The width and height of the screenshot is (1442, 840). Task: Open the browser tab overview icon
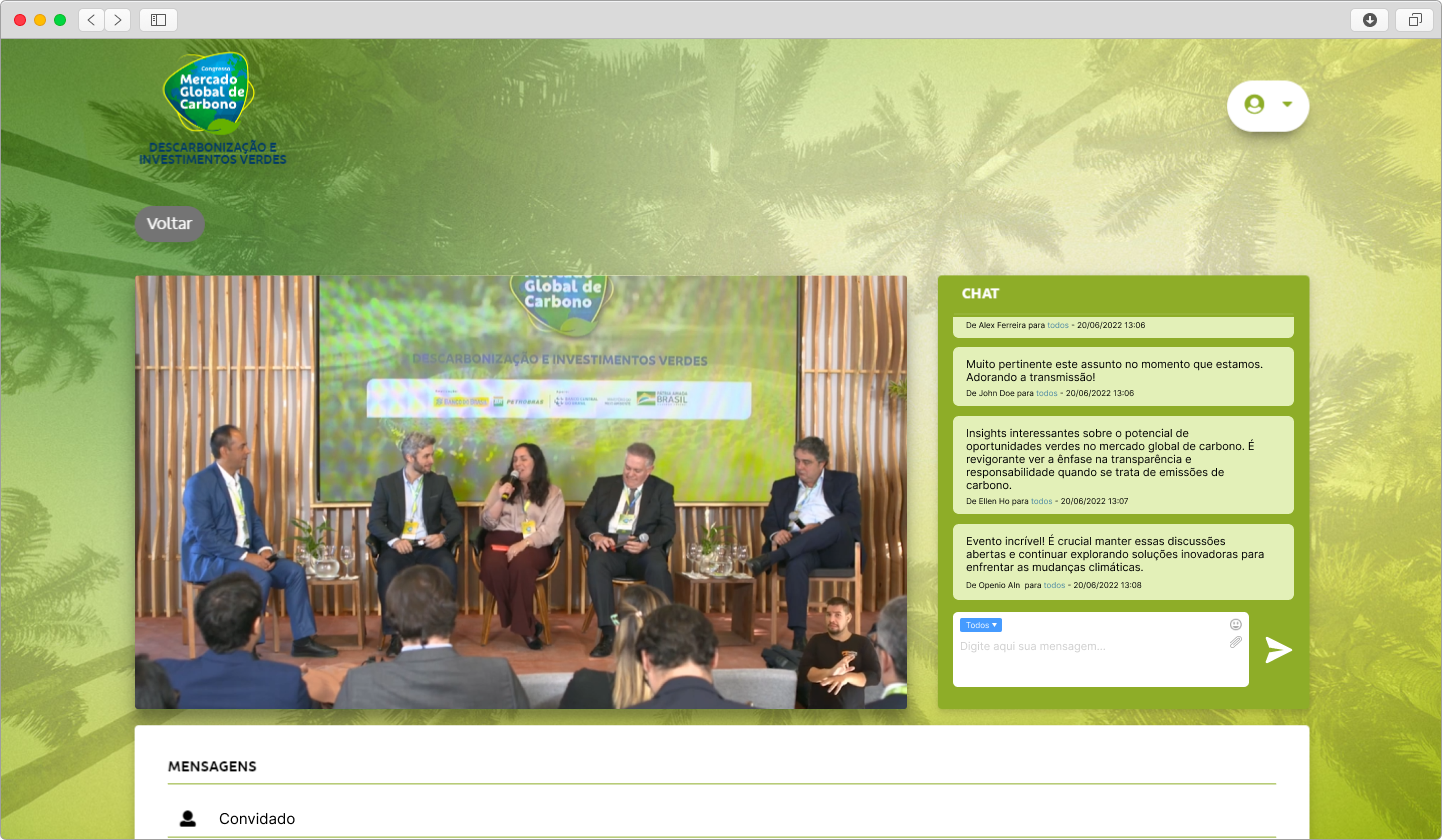(x=1415, y=20)
